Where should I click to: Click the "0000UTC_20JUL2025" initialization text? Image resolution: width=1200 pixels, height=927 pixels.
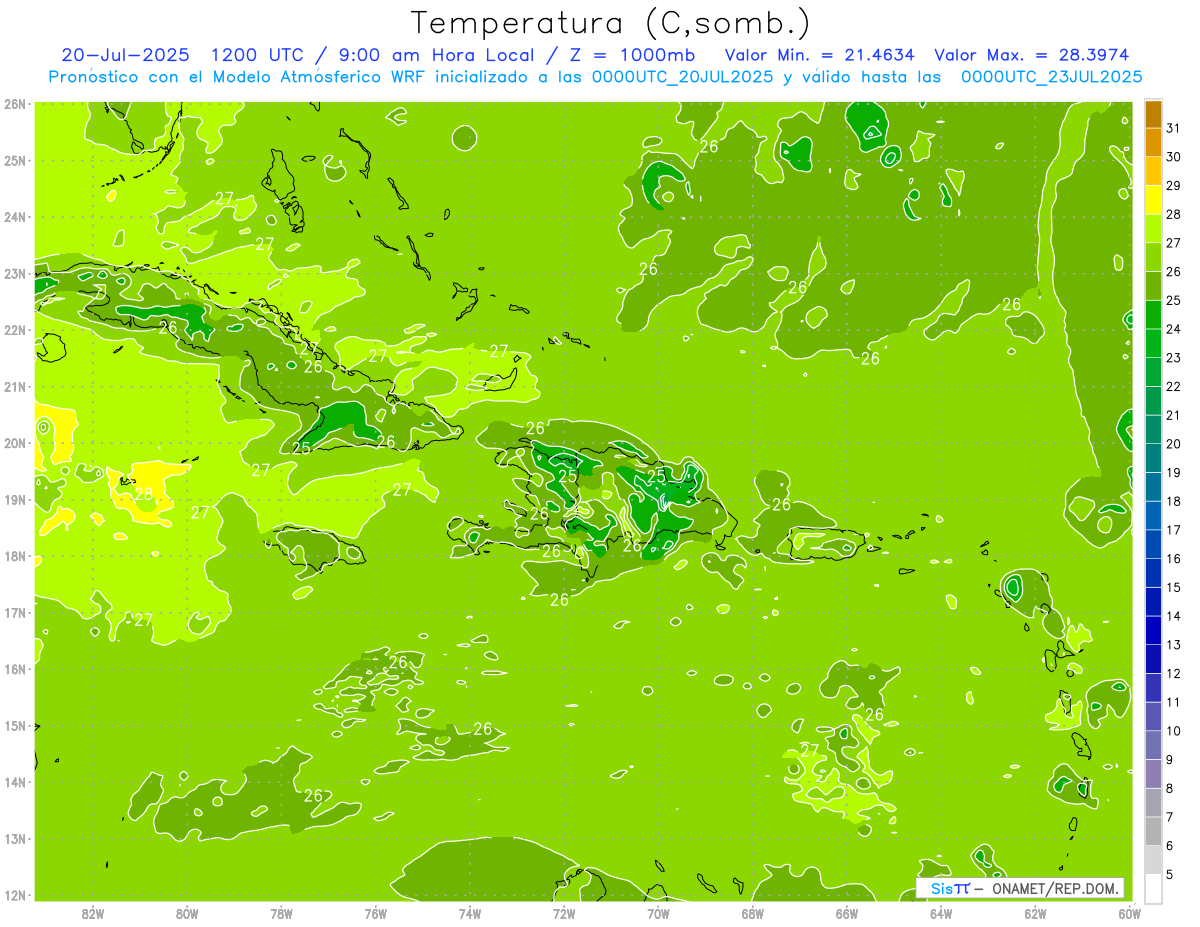click(682, 76)
